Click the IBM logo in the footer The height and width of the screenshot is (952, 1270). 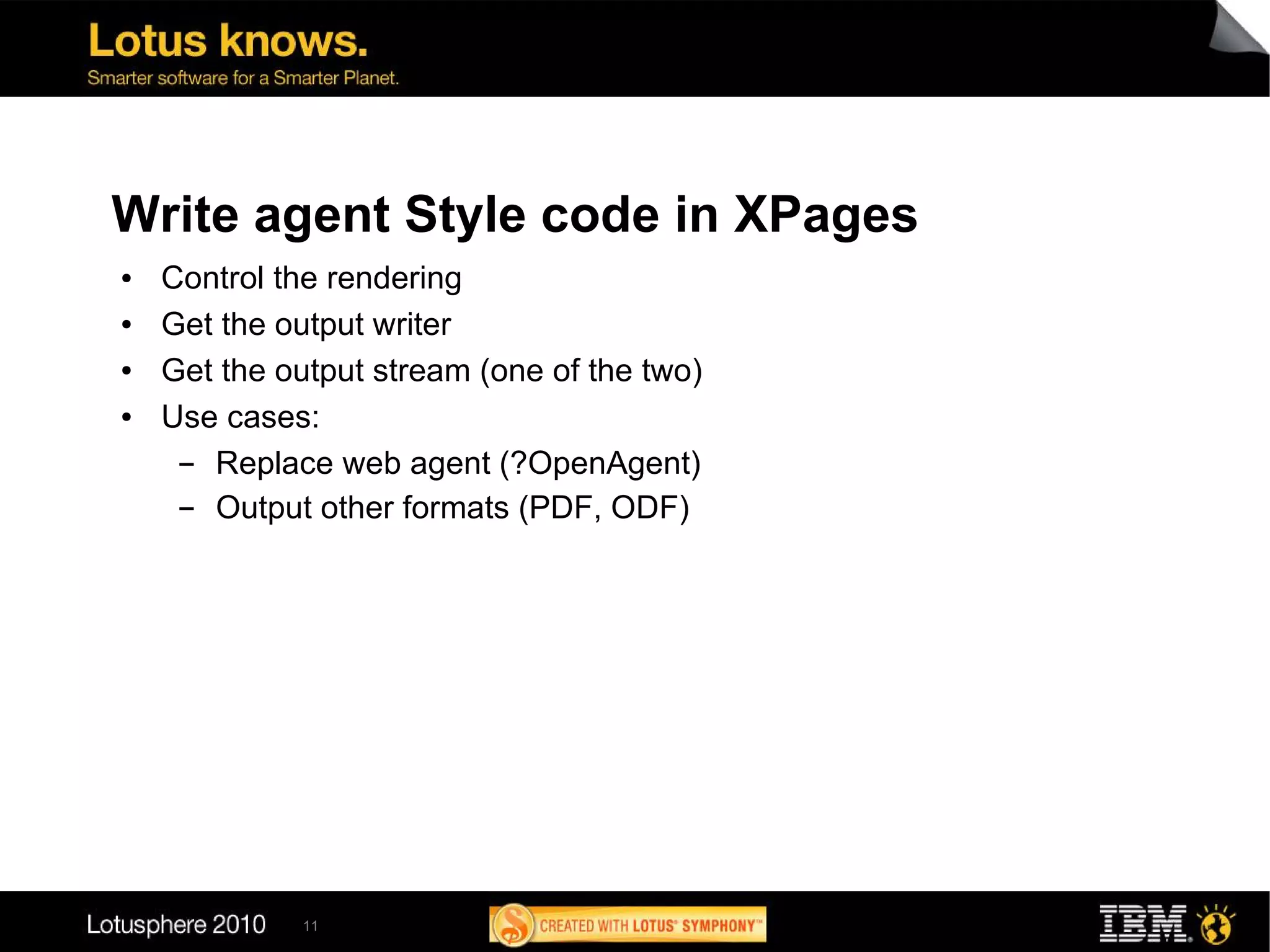[1145, 923]
